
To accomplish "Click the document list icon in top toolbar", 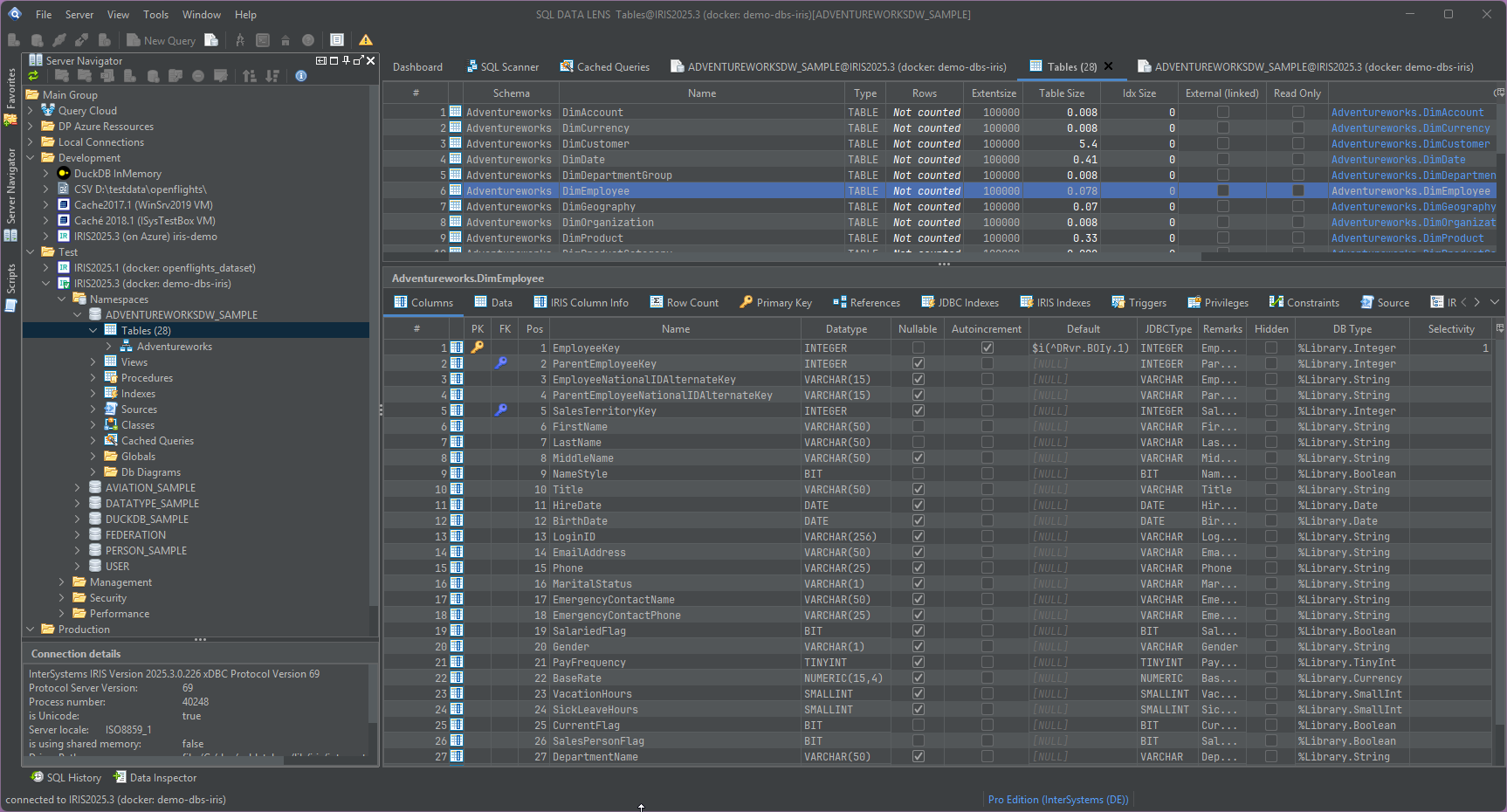I will [x=337, y=40].
